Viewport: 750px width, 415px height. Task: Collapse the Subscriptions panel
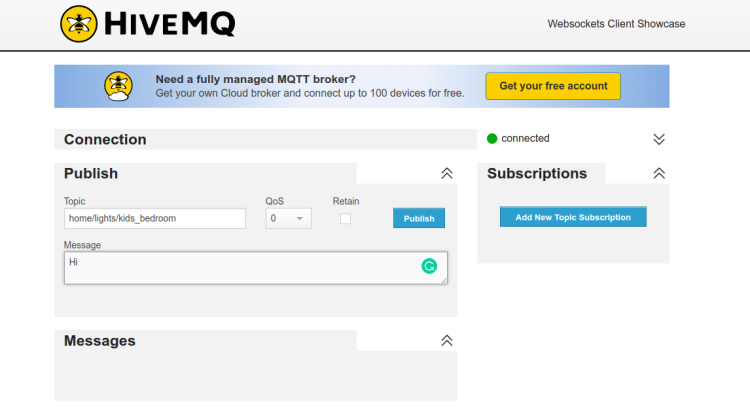coord(658,173)
